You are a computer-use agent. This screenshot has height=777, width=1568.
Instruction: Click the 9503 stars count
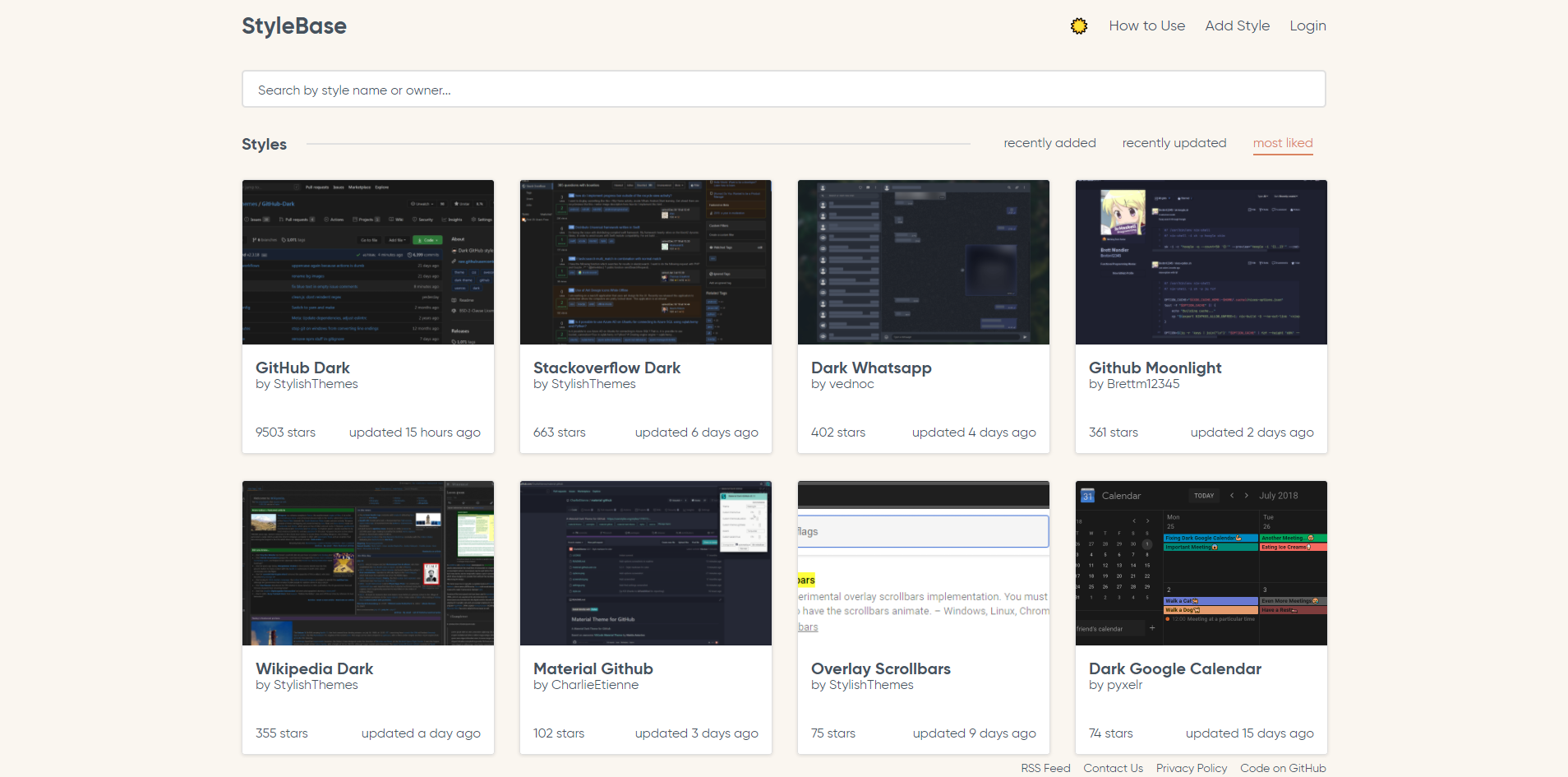click(285, 432)
